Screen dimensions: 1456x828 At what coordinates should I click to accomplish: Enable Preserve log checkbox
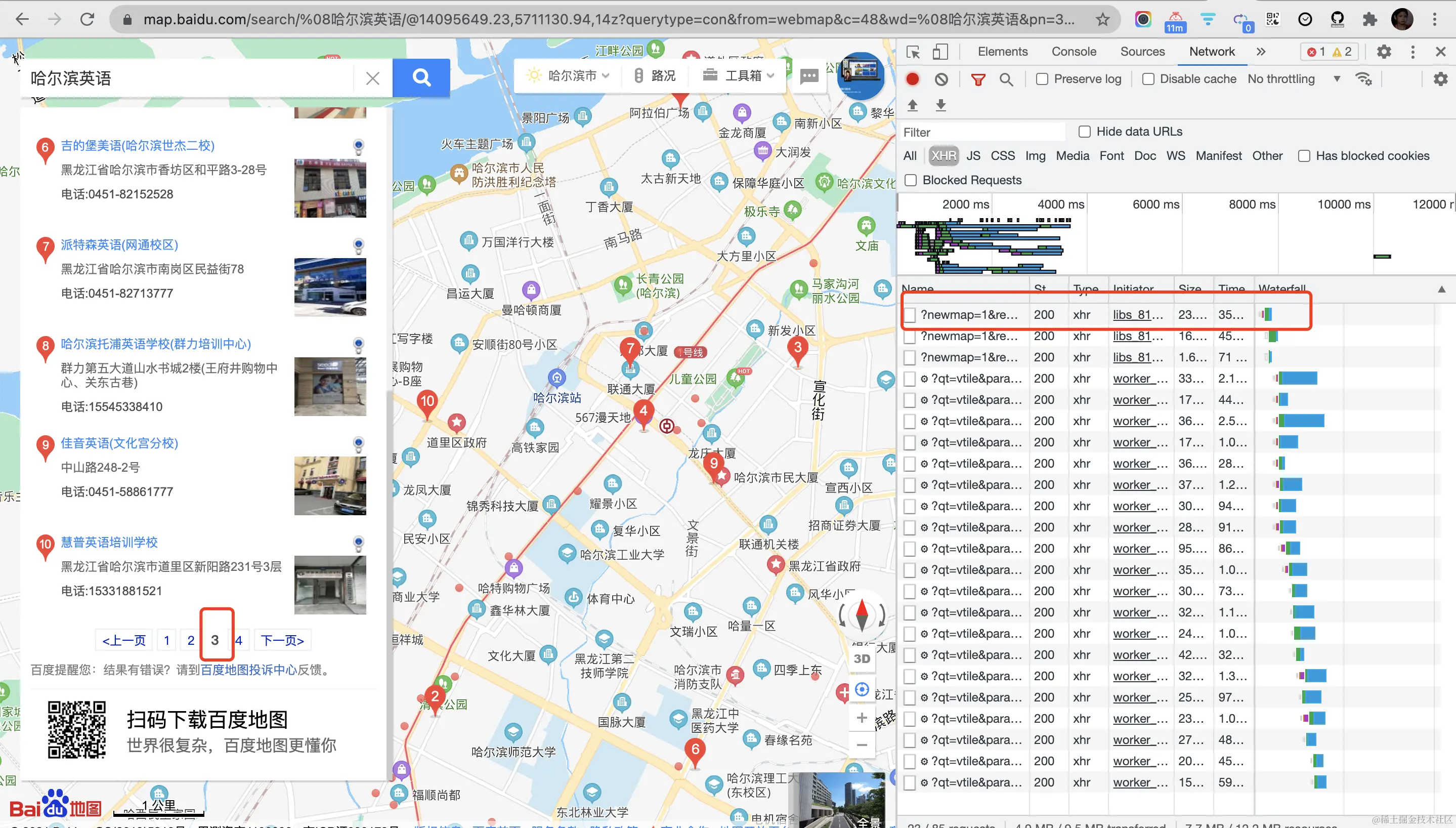pyautogui.click(x=1042, y=79)
